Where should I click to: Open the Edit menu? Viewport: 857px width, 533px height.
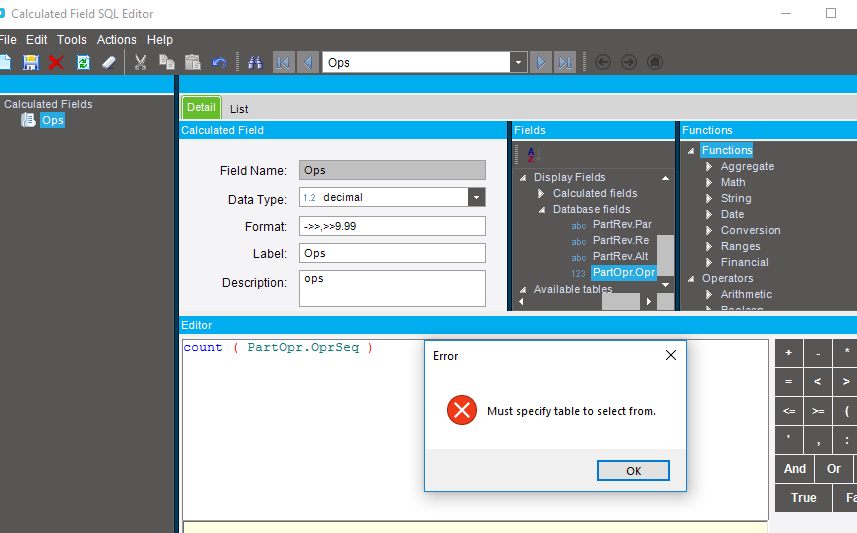click(37, 40)
